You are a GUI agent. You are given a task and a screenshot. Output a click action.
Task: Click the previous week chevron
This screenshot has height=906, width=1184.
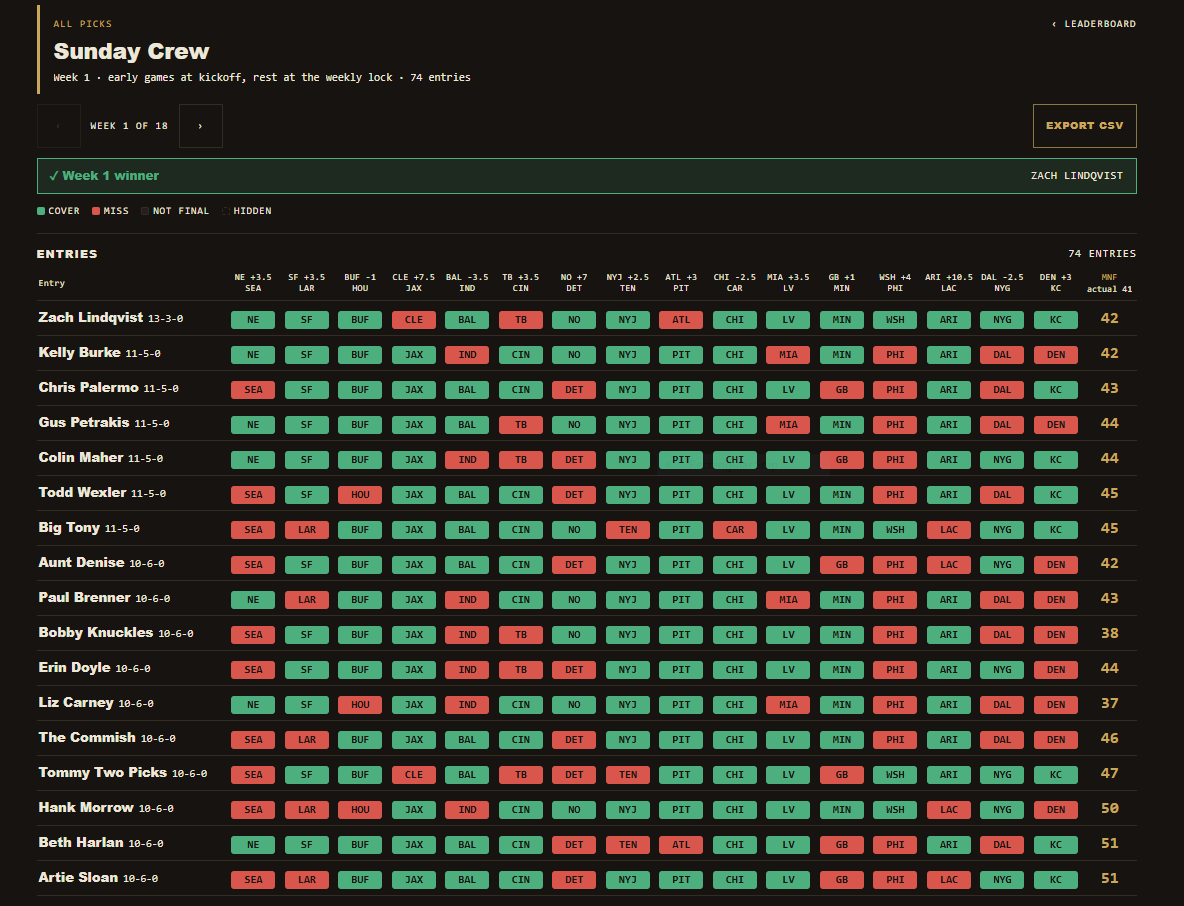(58, 125)
